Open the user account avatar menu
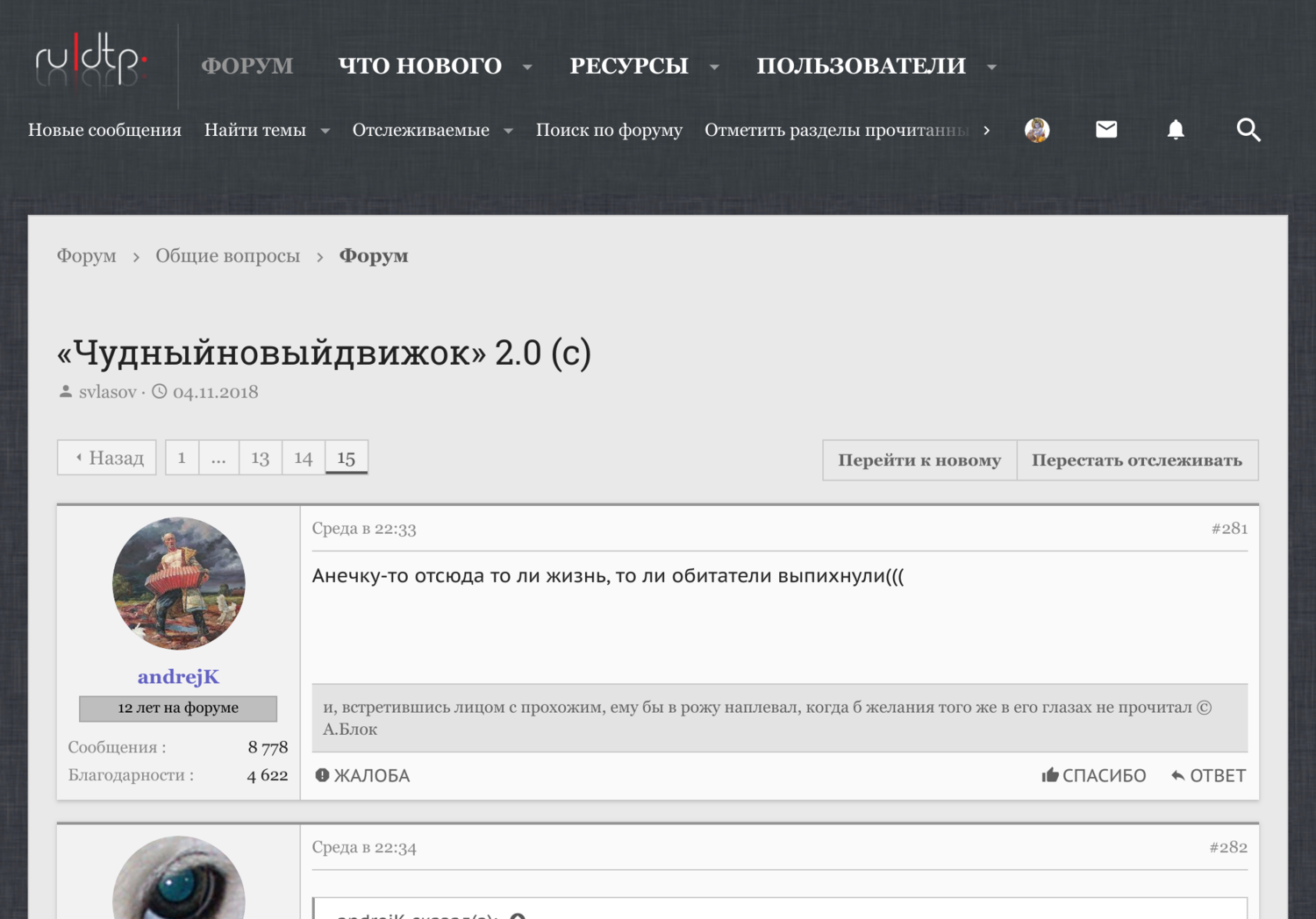 (x=1037, y=130)
